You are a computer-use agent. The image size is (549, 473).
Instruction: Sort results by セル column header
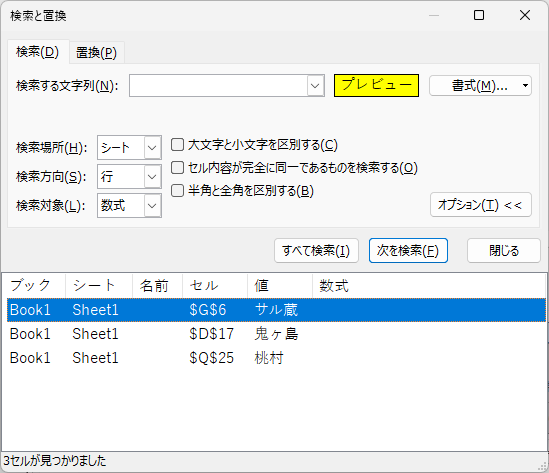215,286
